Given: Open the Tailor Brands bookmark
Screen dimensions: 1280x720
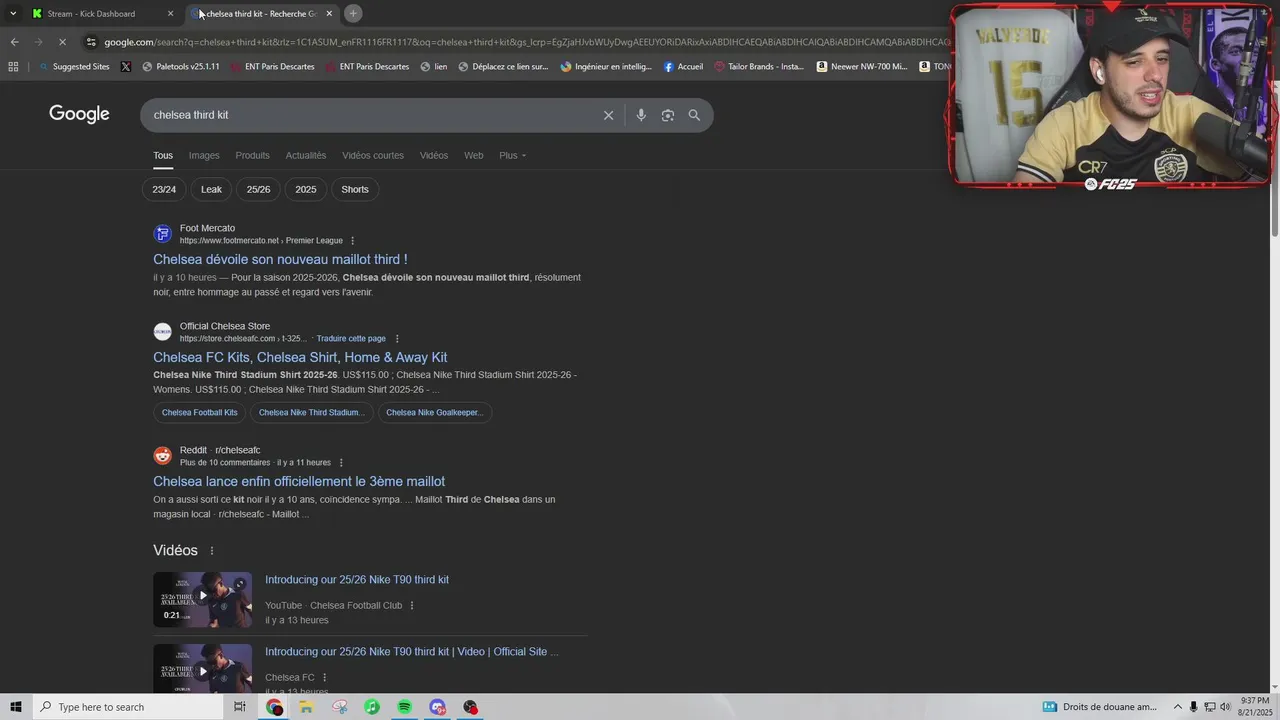Looking at the screenshot, I should pyautogui.click(x=759, y=67).
